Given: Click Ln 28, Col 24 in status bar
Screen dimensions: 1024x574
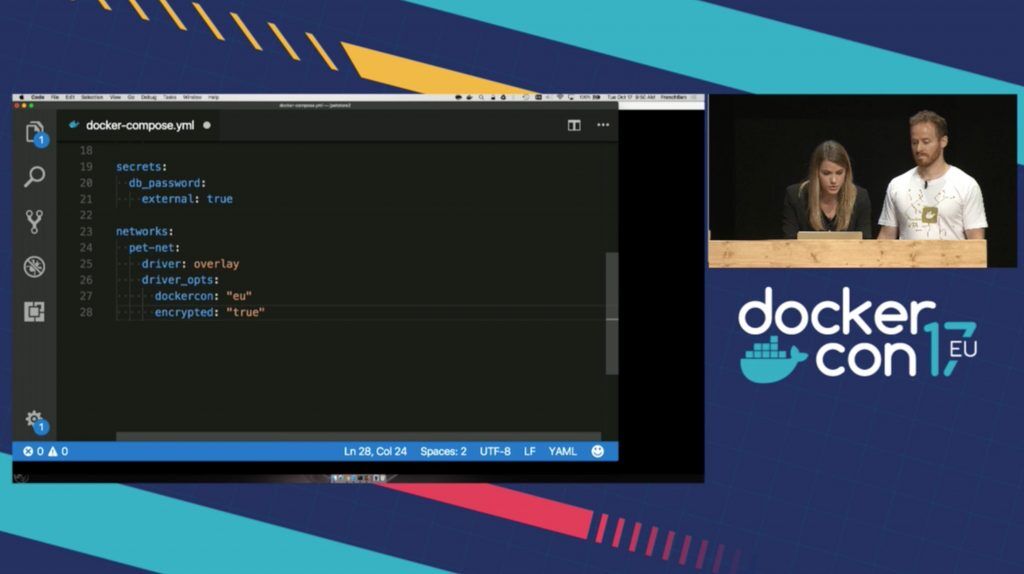Looking at the screenshot, I should click(376, 451).
